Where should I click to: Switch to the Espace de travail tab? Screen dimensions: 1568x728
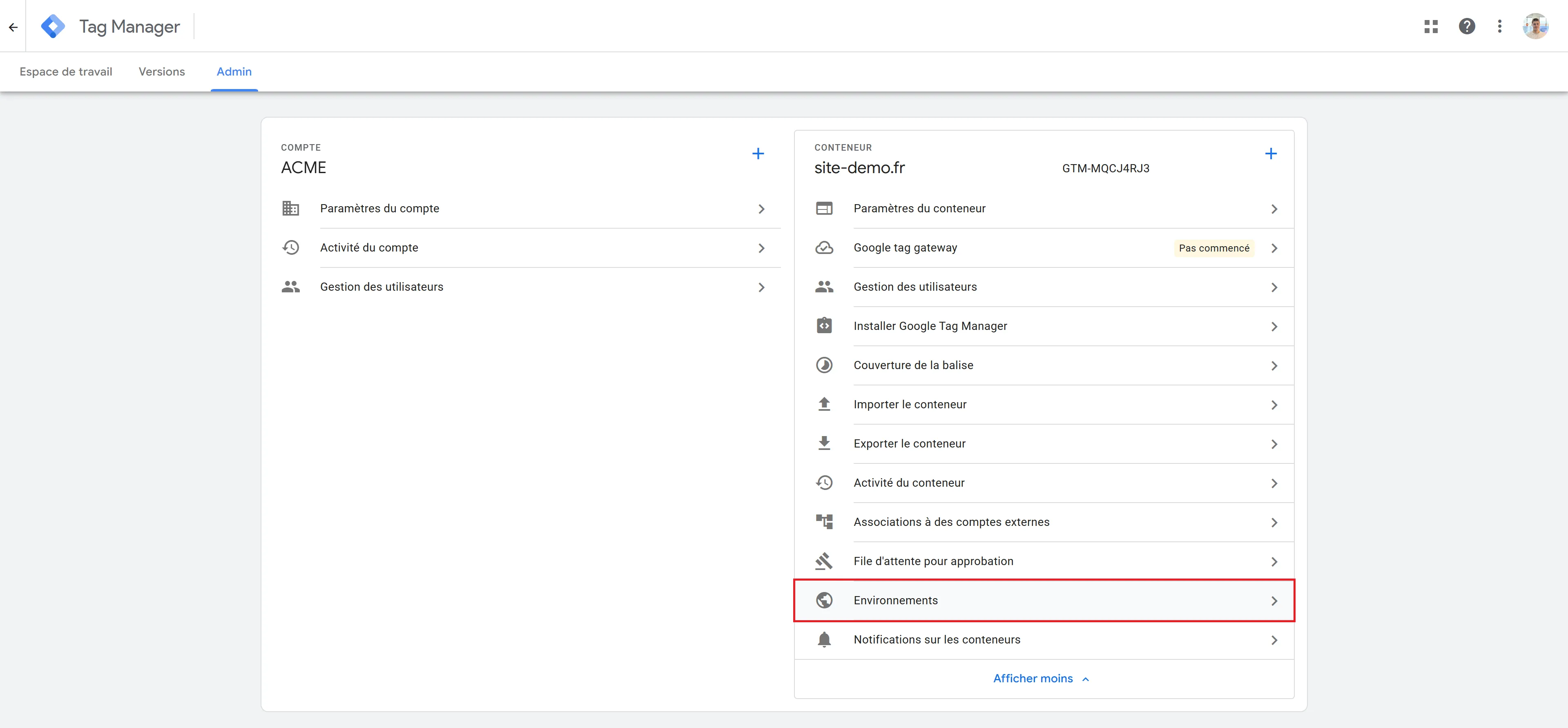click(x=66, y=72)
